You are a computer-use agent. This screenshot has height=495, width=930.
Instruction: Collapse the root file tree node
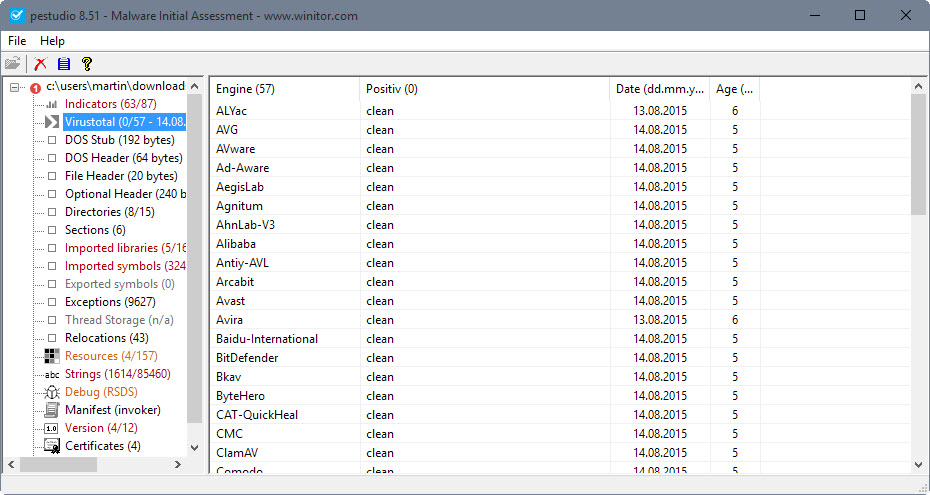(x=15, y=87)
